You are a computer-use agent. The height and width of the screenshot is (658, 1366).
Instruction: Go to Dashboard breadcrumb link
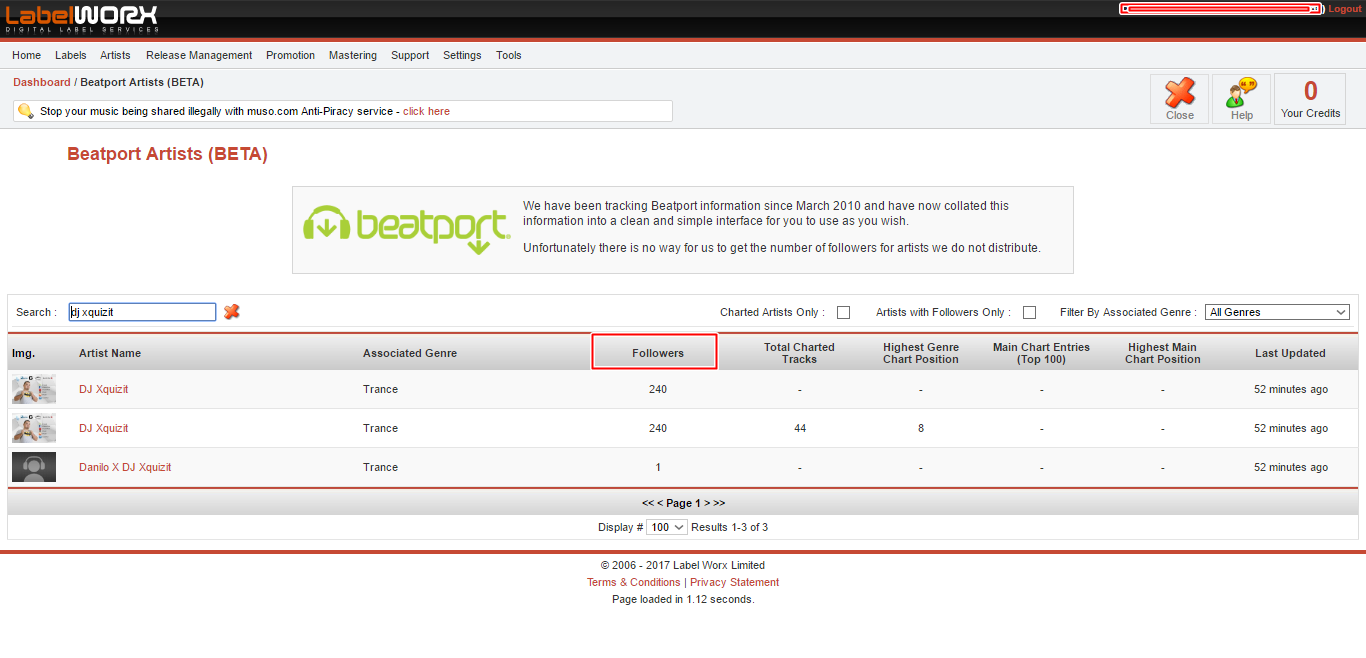pyautogui.click(x=42, y=82)
